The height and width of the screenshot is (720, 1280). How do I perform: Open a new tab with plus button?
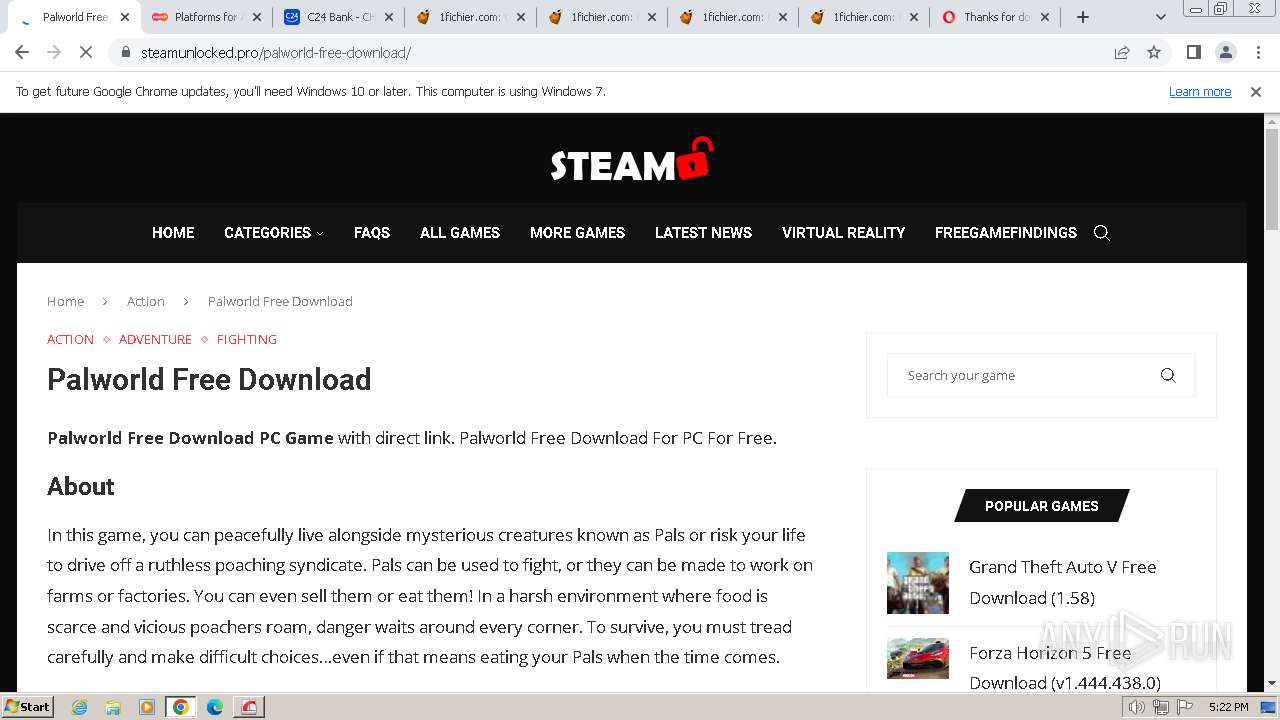pos(1083,17)
